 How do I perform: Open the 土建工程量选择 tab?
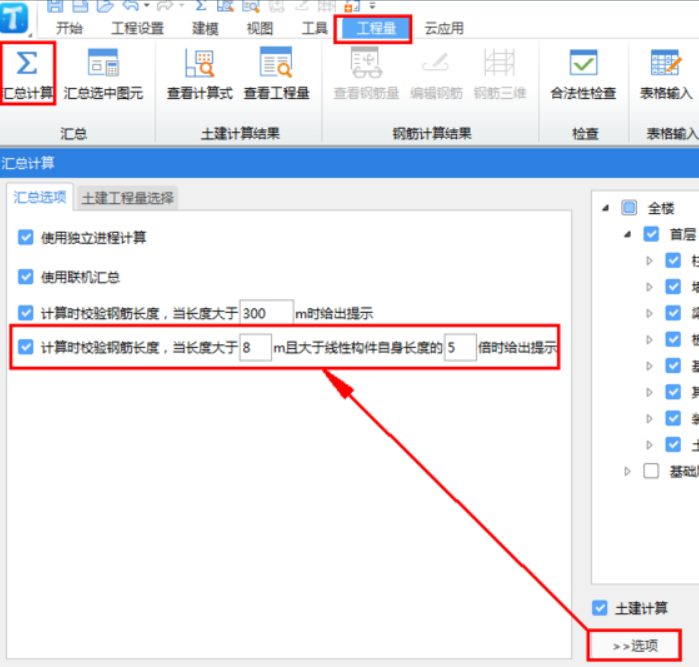126,198
